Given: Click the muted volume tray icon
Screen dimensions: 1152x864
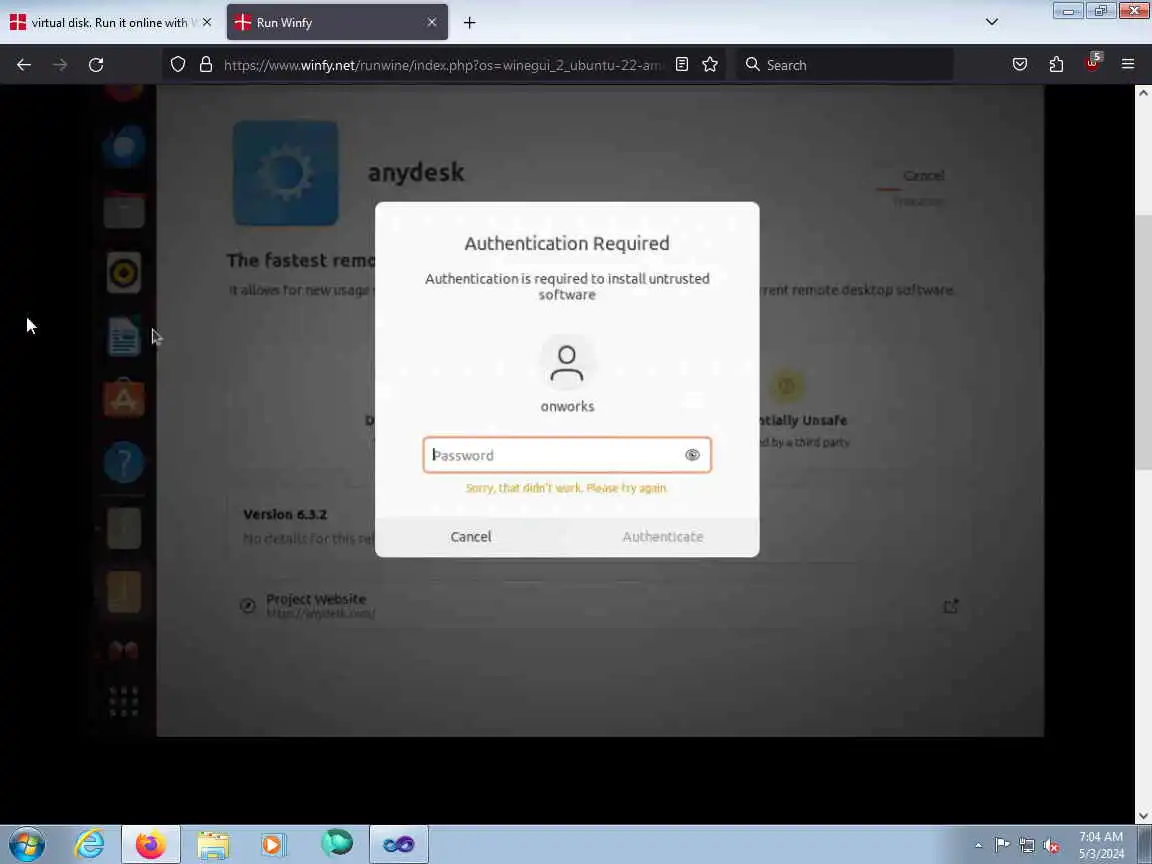Looking at the screenshot, I should point(1051,846).
